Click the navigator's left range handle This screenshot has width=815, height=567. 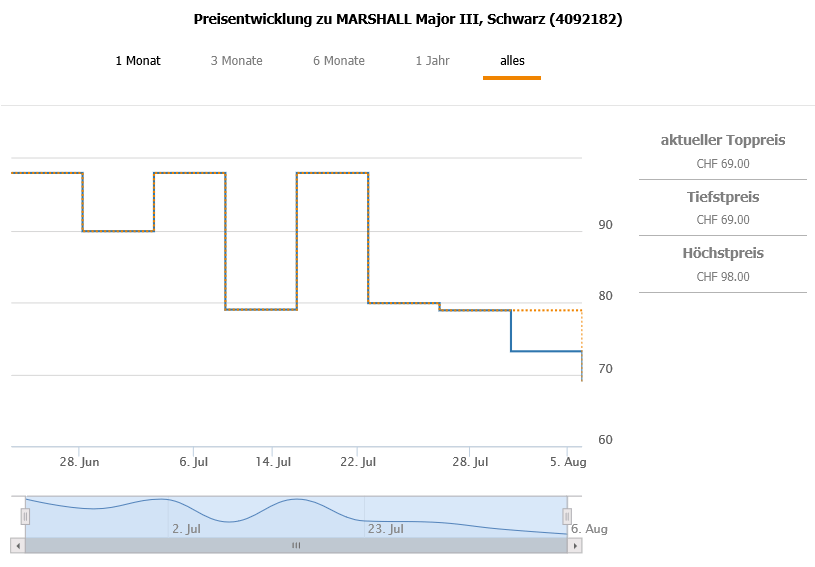(x=25, y=516)
